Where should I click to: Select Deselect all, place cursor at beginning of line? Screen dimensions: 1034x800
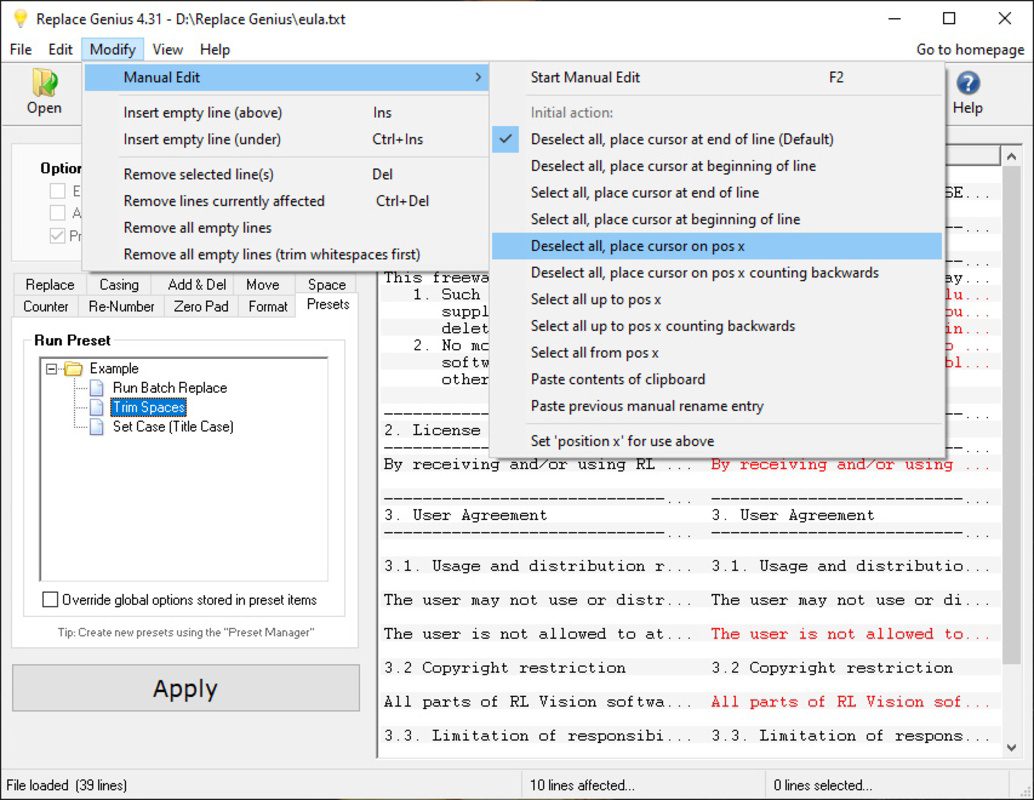click(716, 166)
